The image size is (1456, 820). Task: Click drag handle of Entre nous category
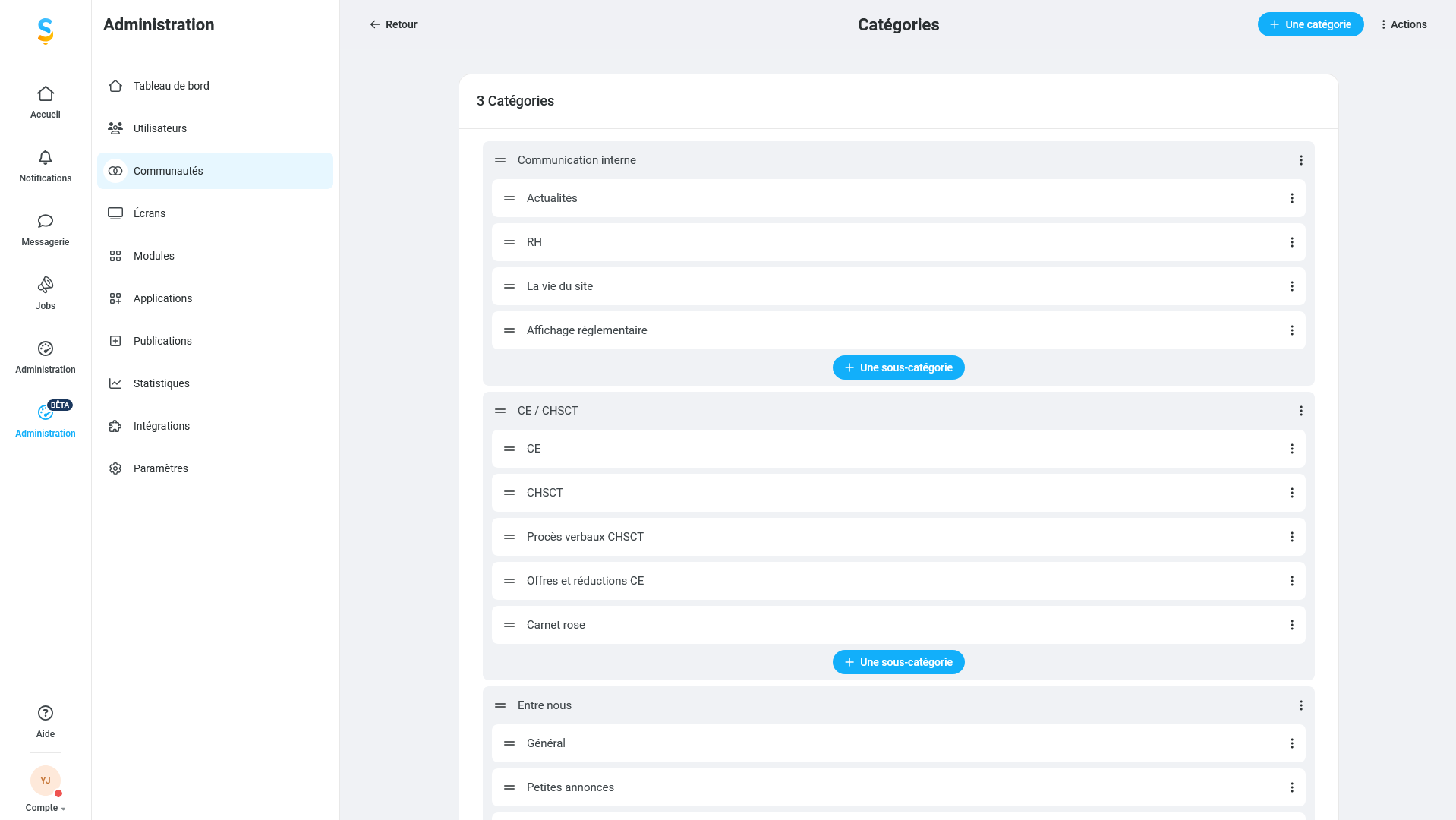tap(500, 705)
